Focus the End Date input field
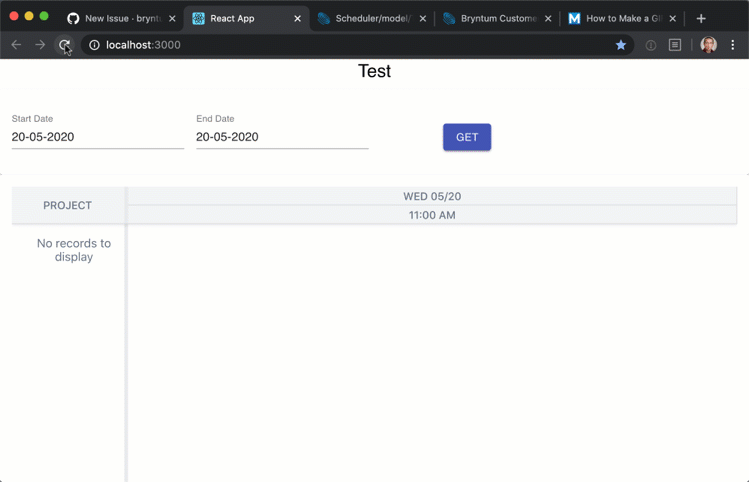This screenshot has height=482, width=749. 282,137
